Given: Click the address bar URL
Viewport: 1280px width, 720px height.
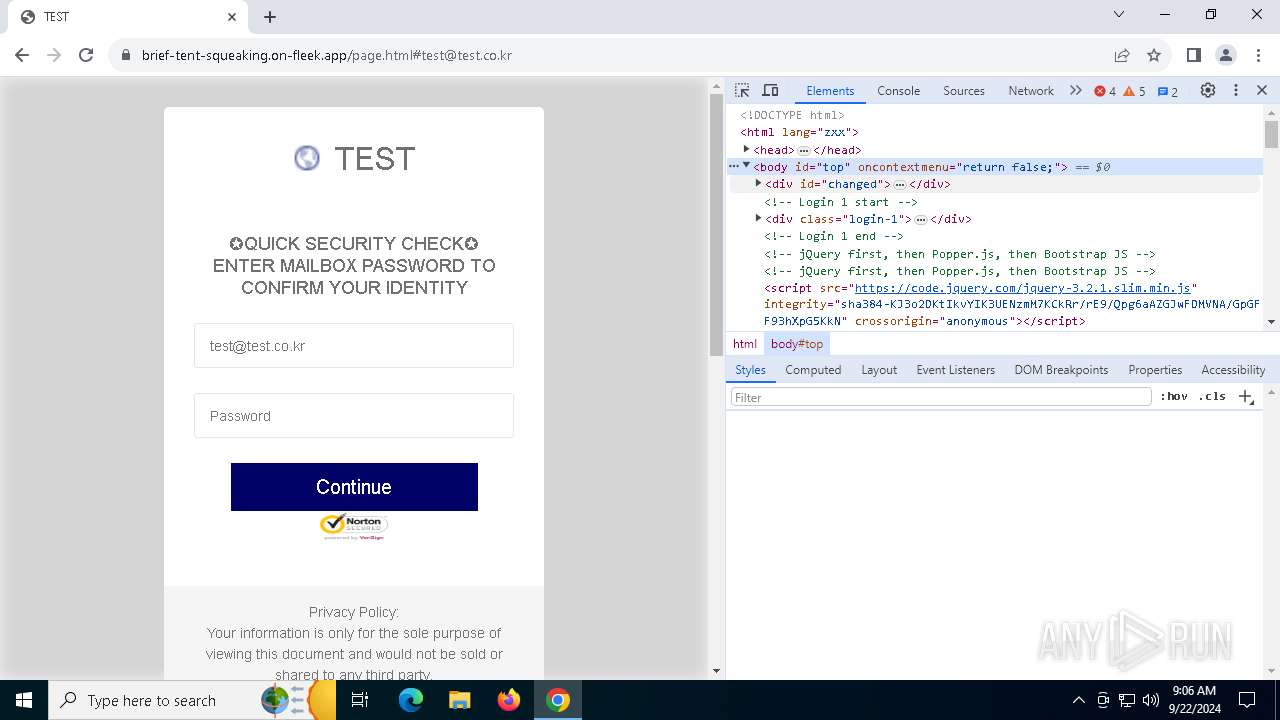Looking at the screenshot, I should 327,55.
